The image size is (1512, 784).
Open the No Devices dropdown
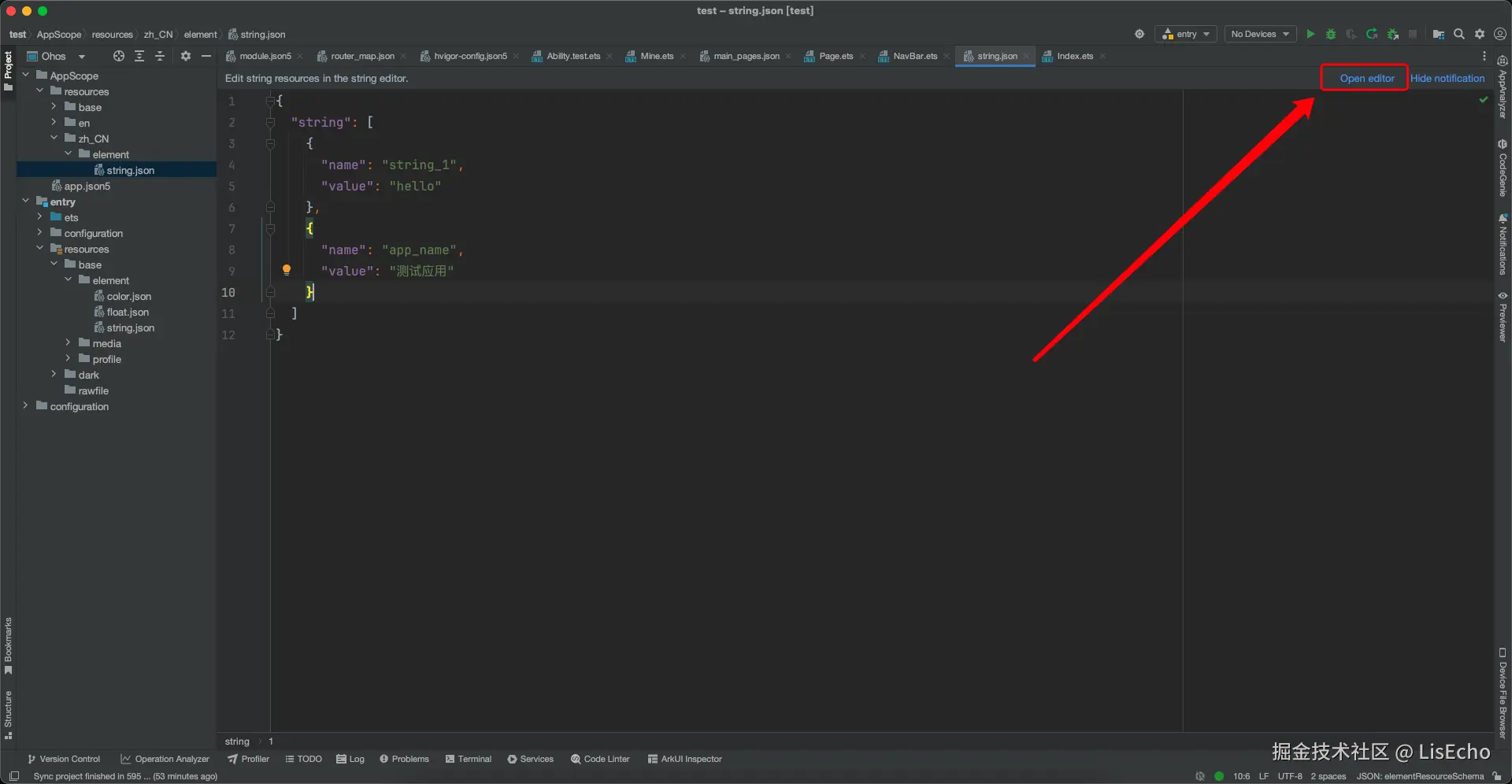pyautogui.click(x=1260, y=34)
